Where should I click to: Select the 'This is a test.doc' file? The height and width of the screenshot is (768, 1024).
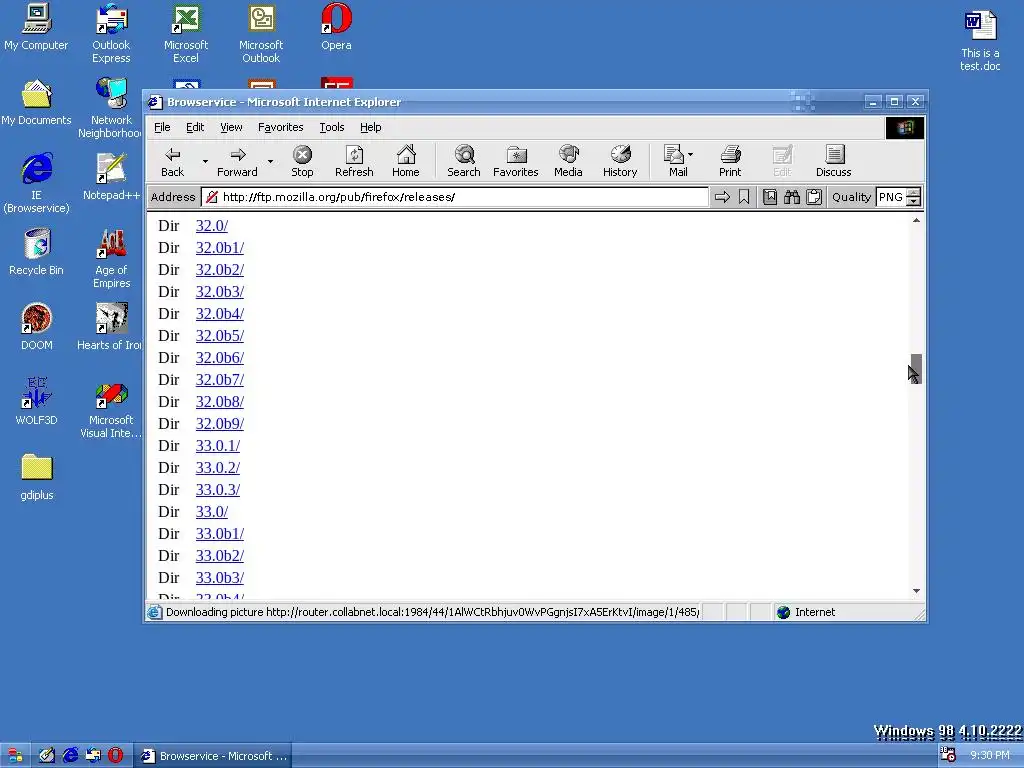[980, 40]
